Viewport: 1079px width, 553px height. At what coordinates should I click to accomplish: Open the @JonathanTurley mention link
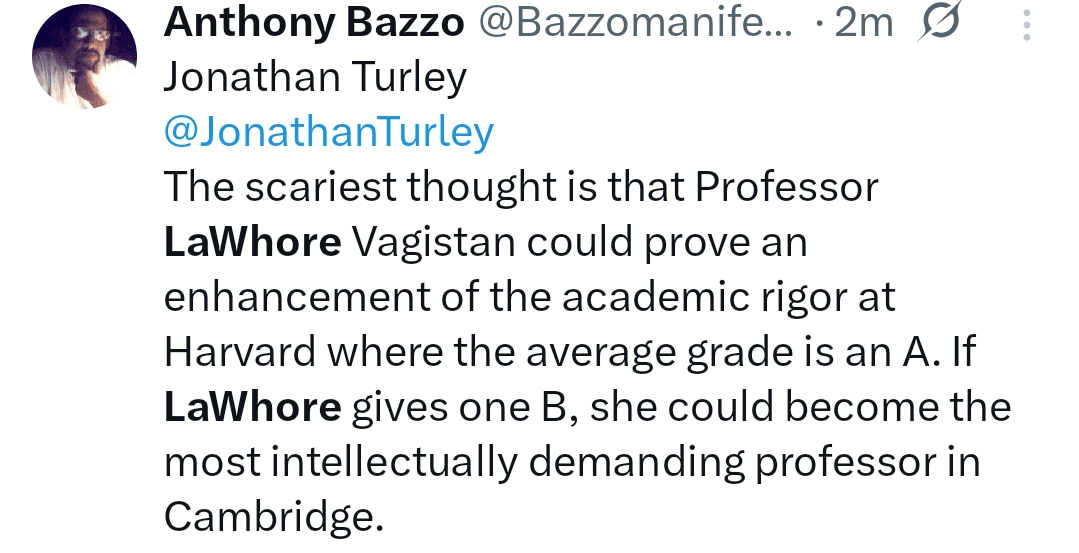click(x=329, y=132)
